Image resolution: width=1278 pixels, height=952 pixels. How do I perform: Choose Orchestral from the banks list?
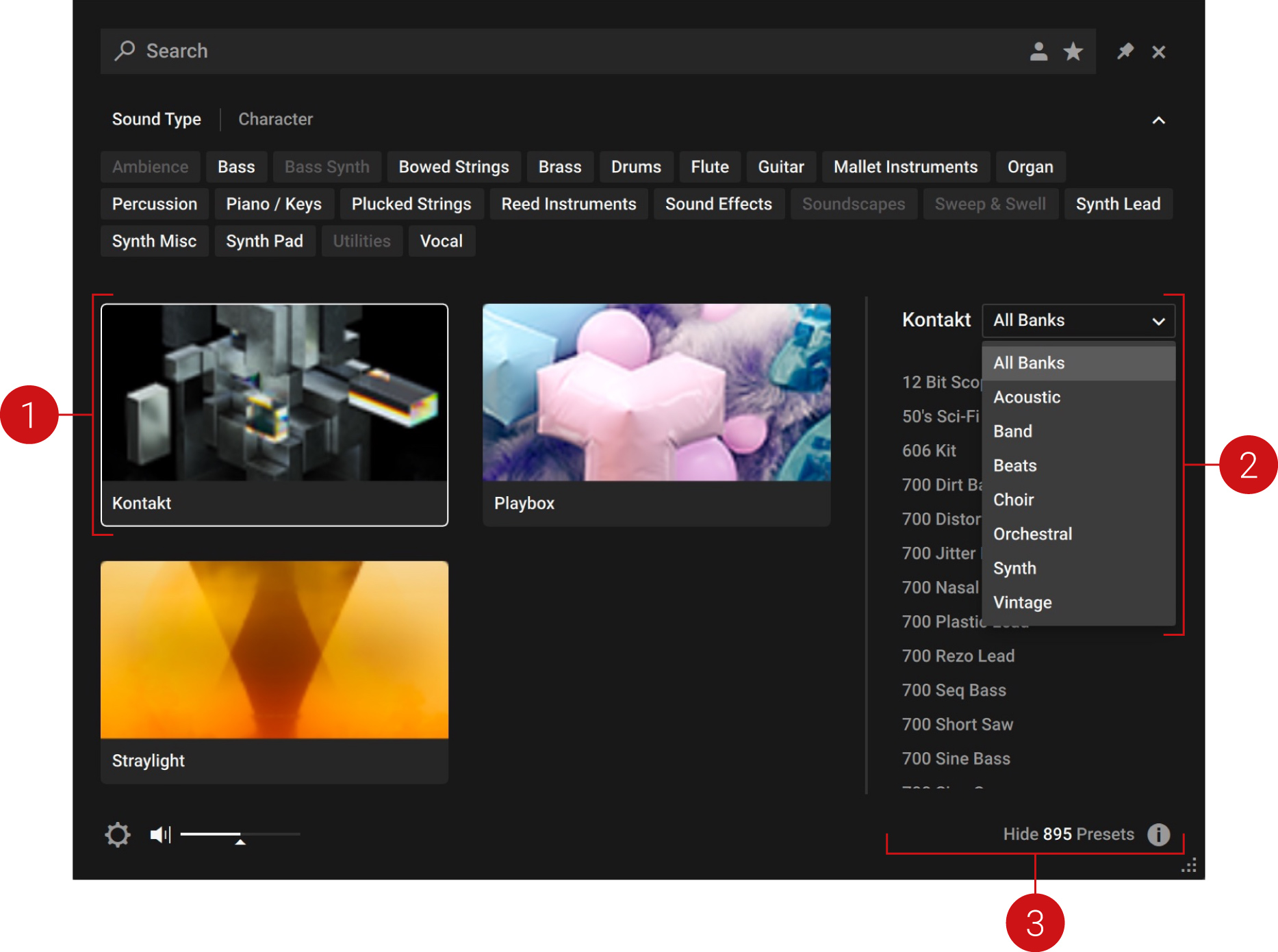[1032, 534]
